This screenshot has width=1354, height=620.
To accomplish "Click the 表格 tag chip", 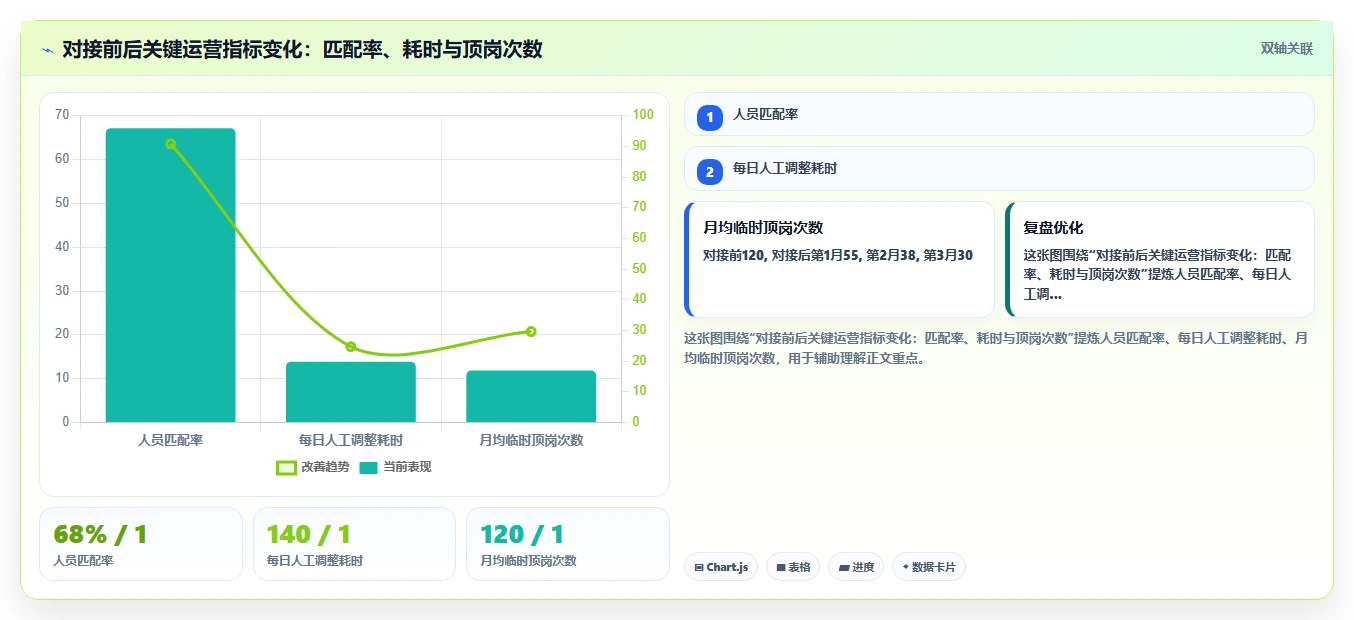I will (793, 567).
